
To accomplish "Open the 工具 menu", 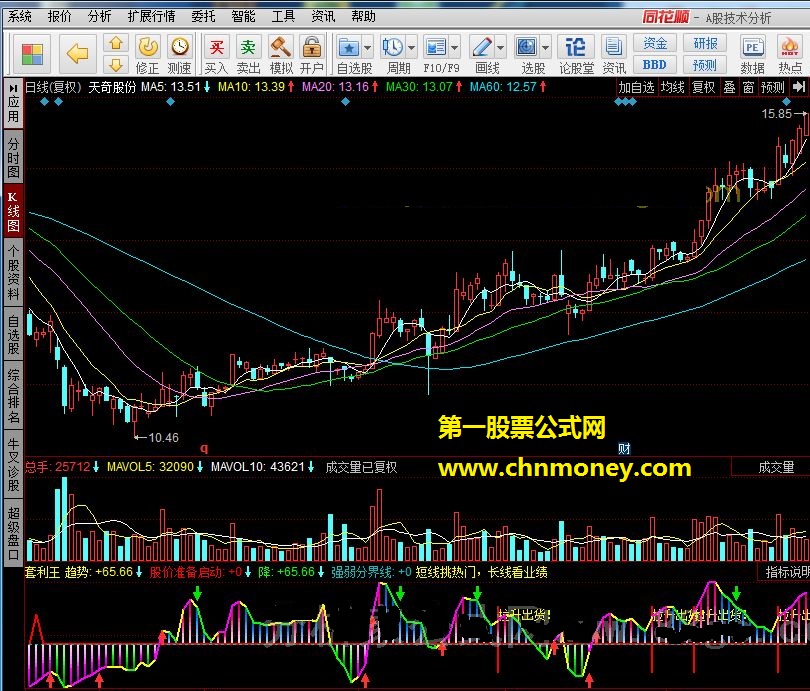I will point(283,17).
